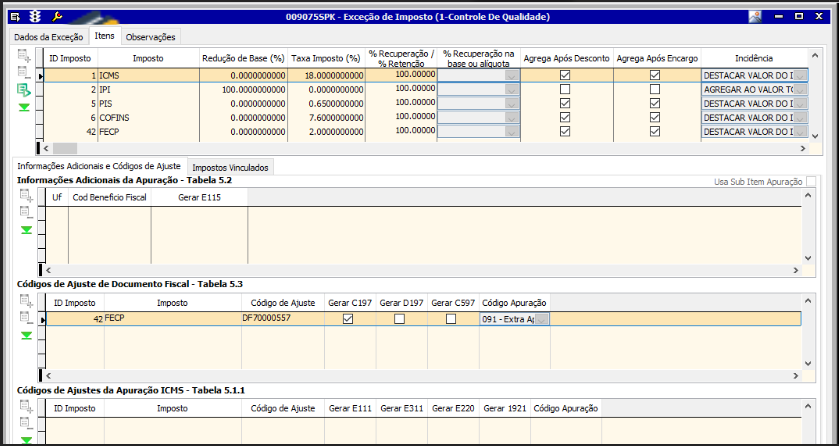Click the remove row icon beside Itens grid
The image size is (839, 446).
pyautogui.click(x=24, y=73)
